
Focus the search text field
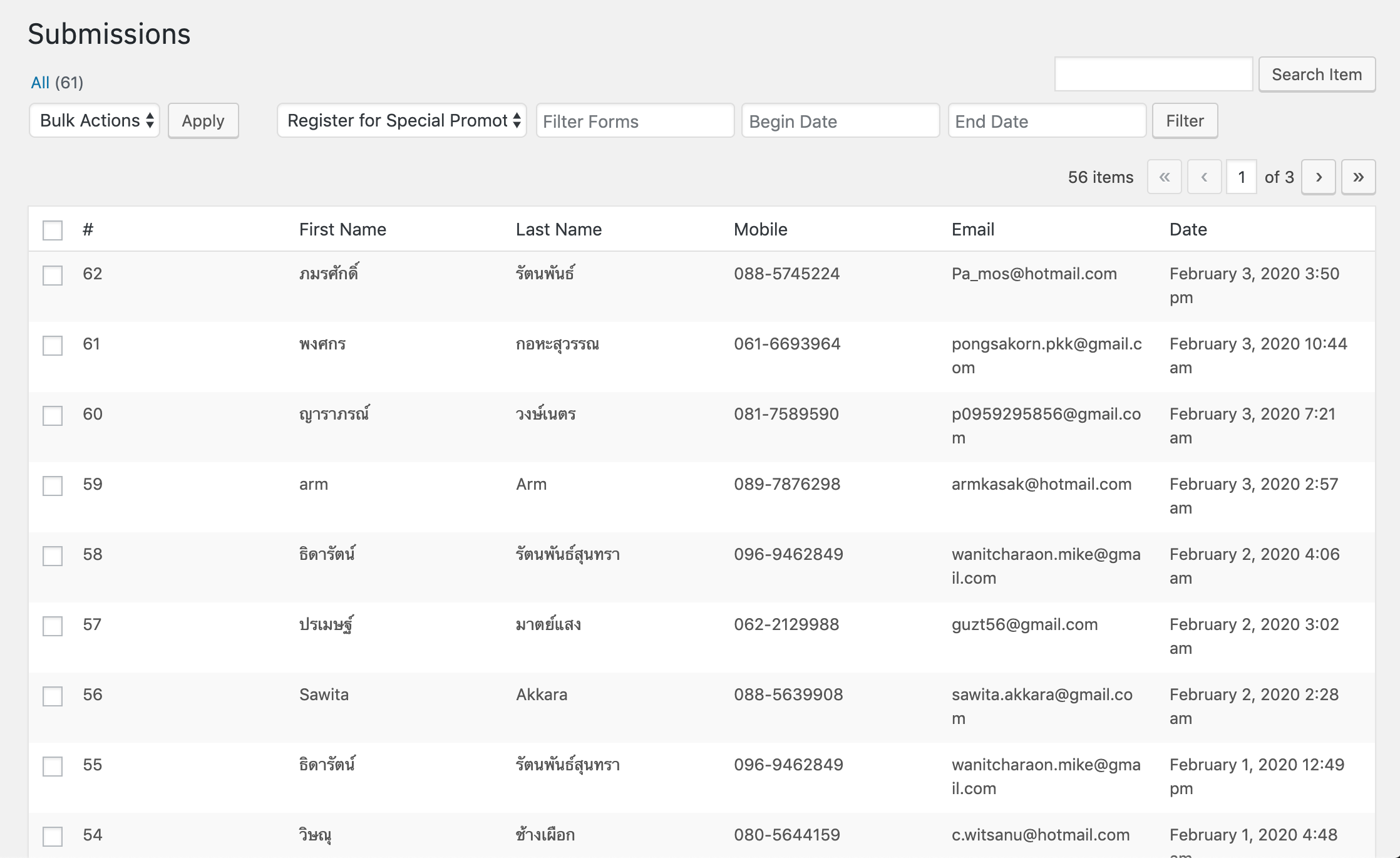1153,75
